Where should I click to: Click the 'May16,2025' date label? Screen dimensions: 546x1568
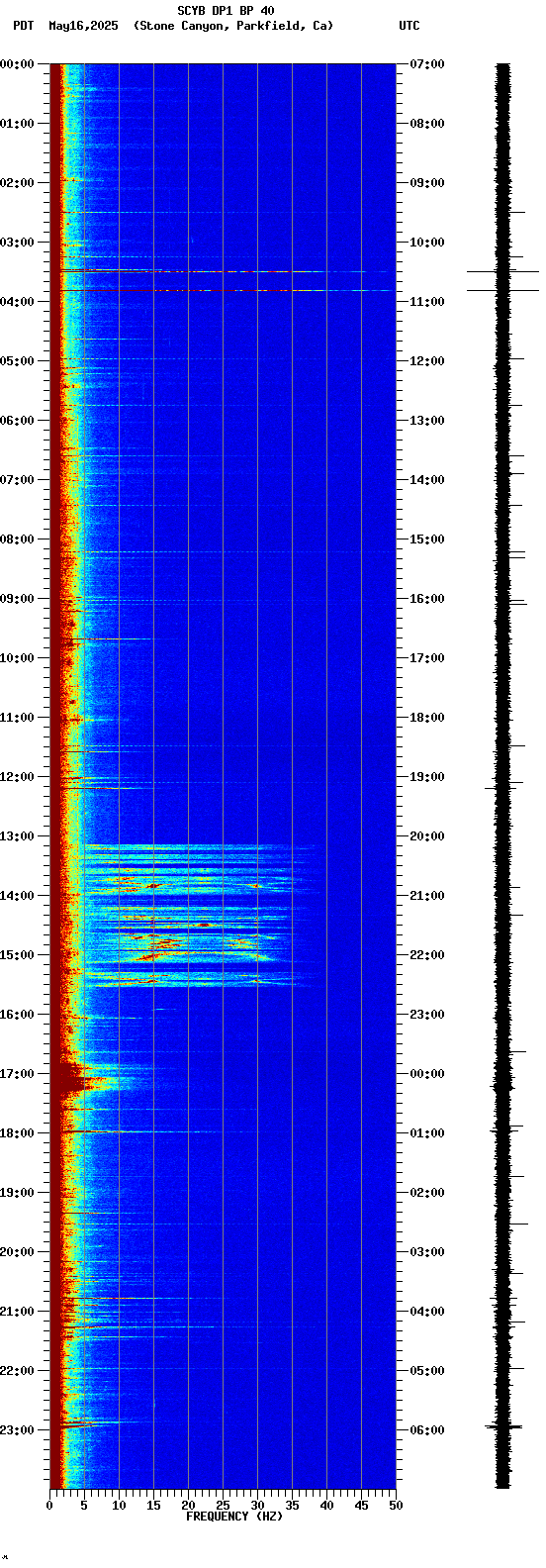(83, 26)
